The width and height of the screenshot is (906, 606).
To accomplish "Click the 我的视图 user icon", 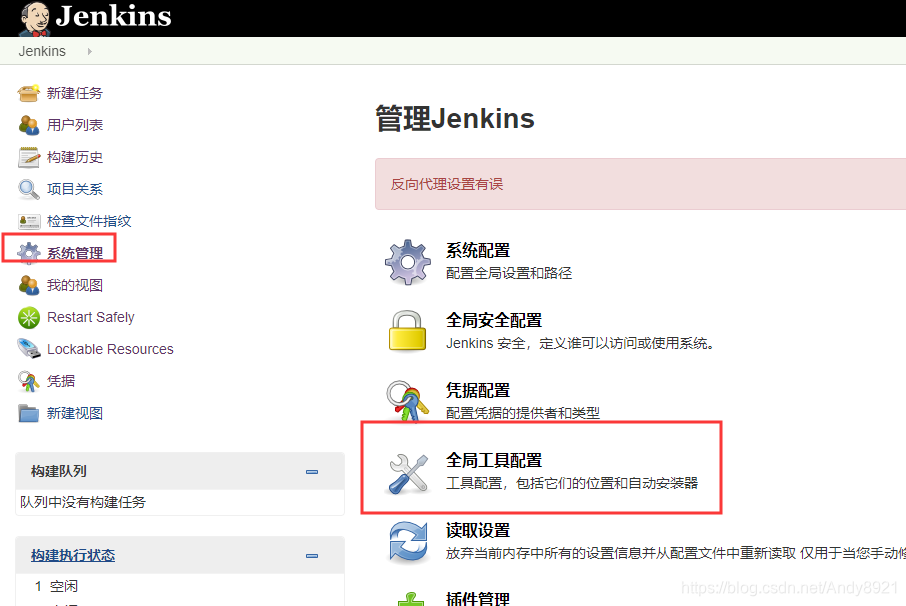I will [28, 285].
